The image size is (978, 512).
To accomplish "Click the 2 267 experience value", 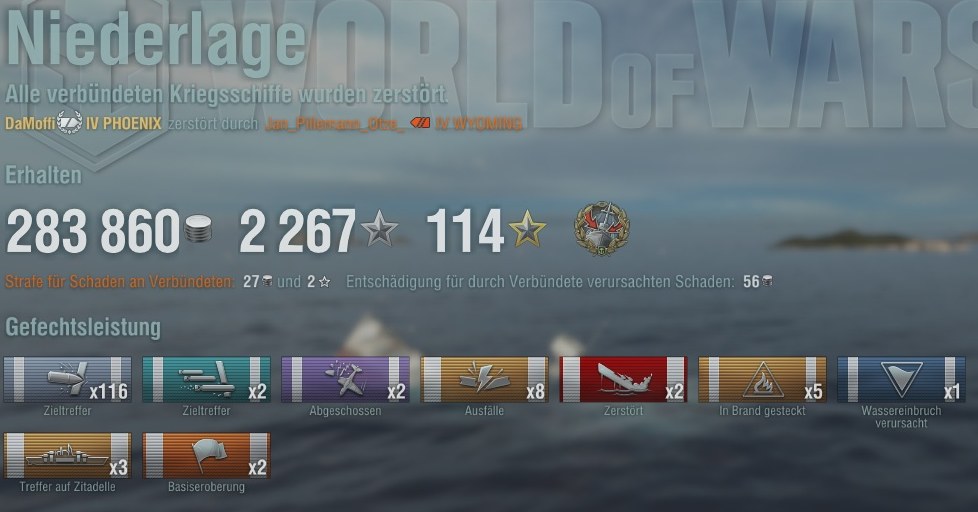I will (298, 231).
